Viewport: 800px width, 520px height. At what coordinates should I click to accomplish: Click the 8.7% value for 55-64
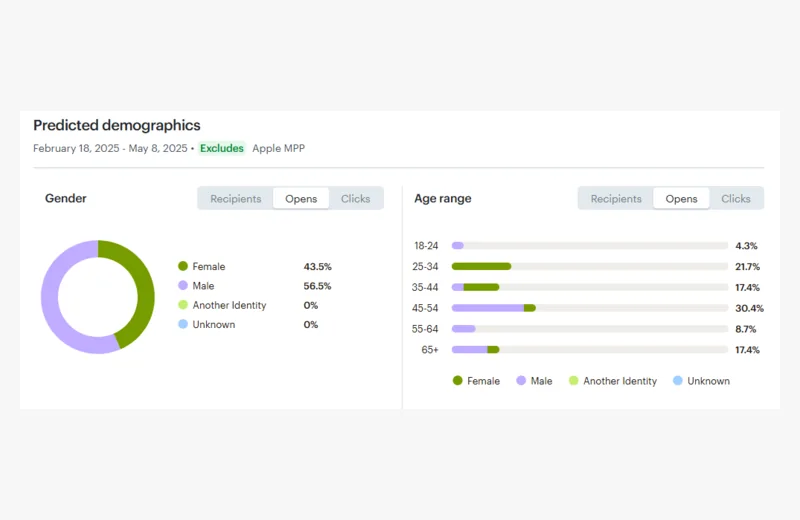tap(745, 329)
